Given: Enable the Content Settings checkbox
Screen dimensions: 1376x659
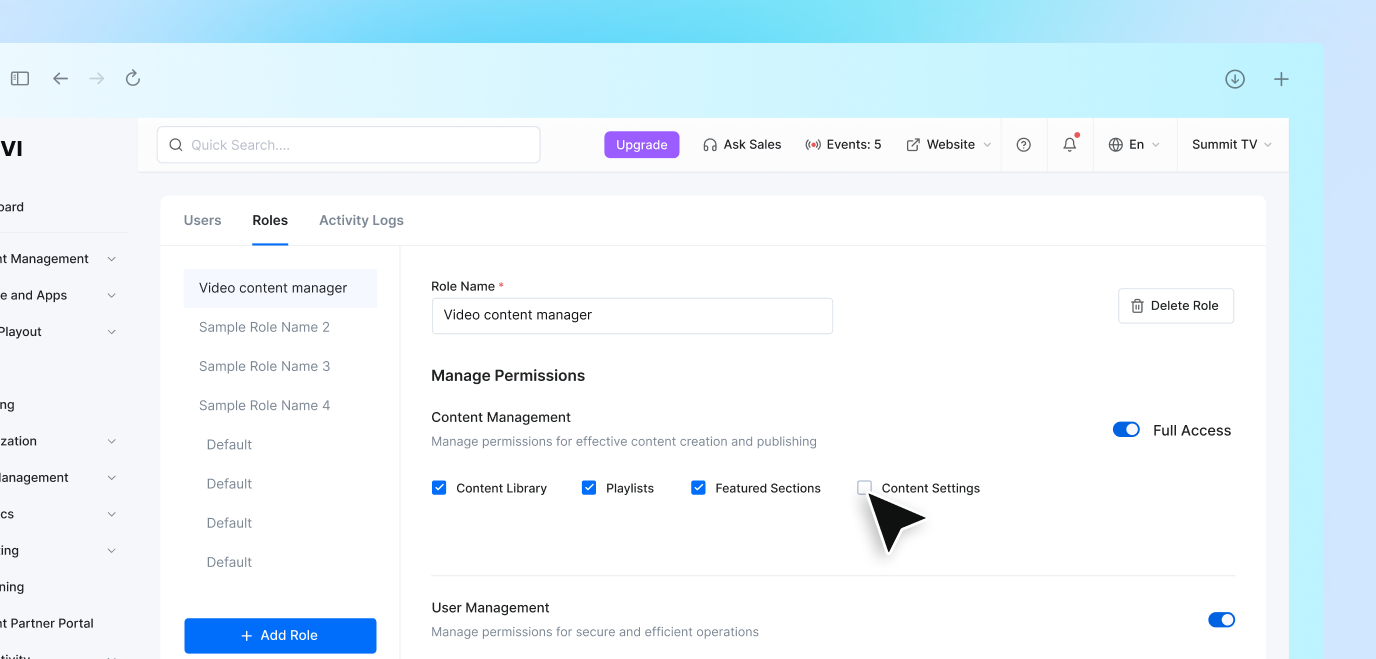Looking at the screenshot, I should point(864,487).
